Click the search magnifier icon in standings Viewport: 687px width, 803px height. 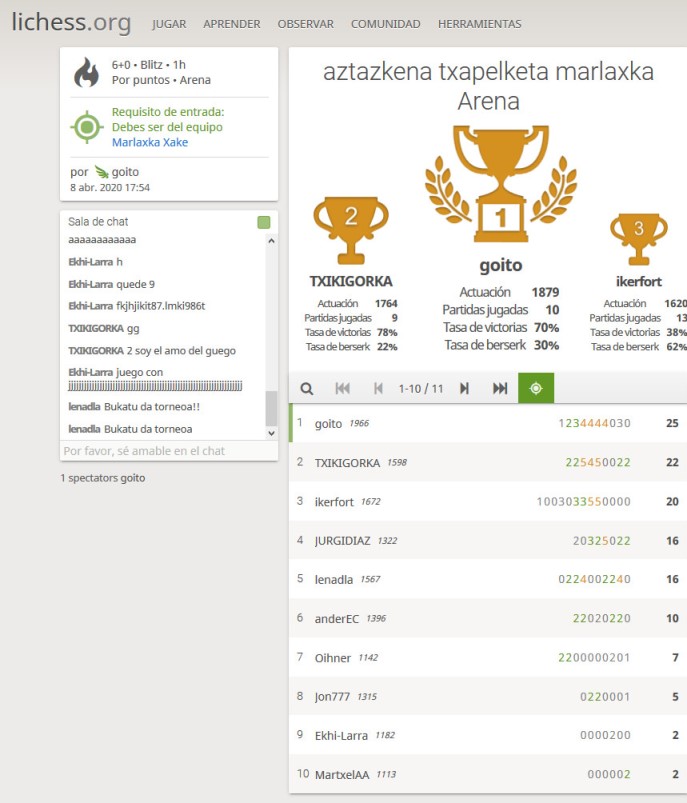[307, 388]
